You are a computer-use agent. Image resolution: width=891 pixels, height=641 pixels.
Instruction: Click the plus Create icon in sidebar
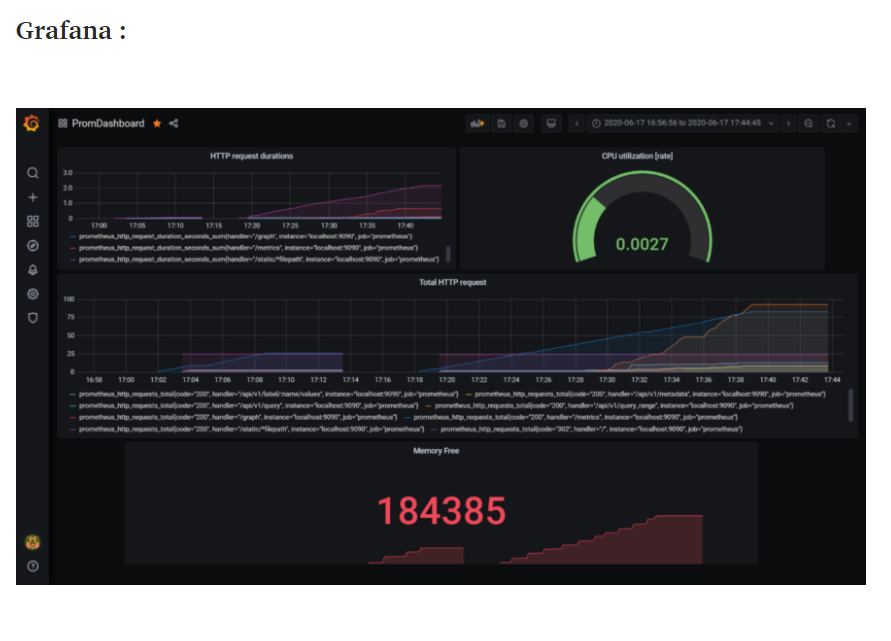(x=33, y=197)
